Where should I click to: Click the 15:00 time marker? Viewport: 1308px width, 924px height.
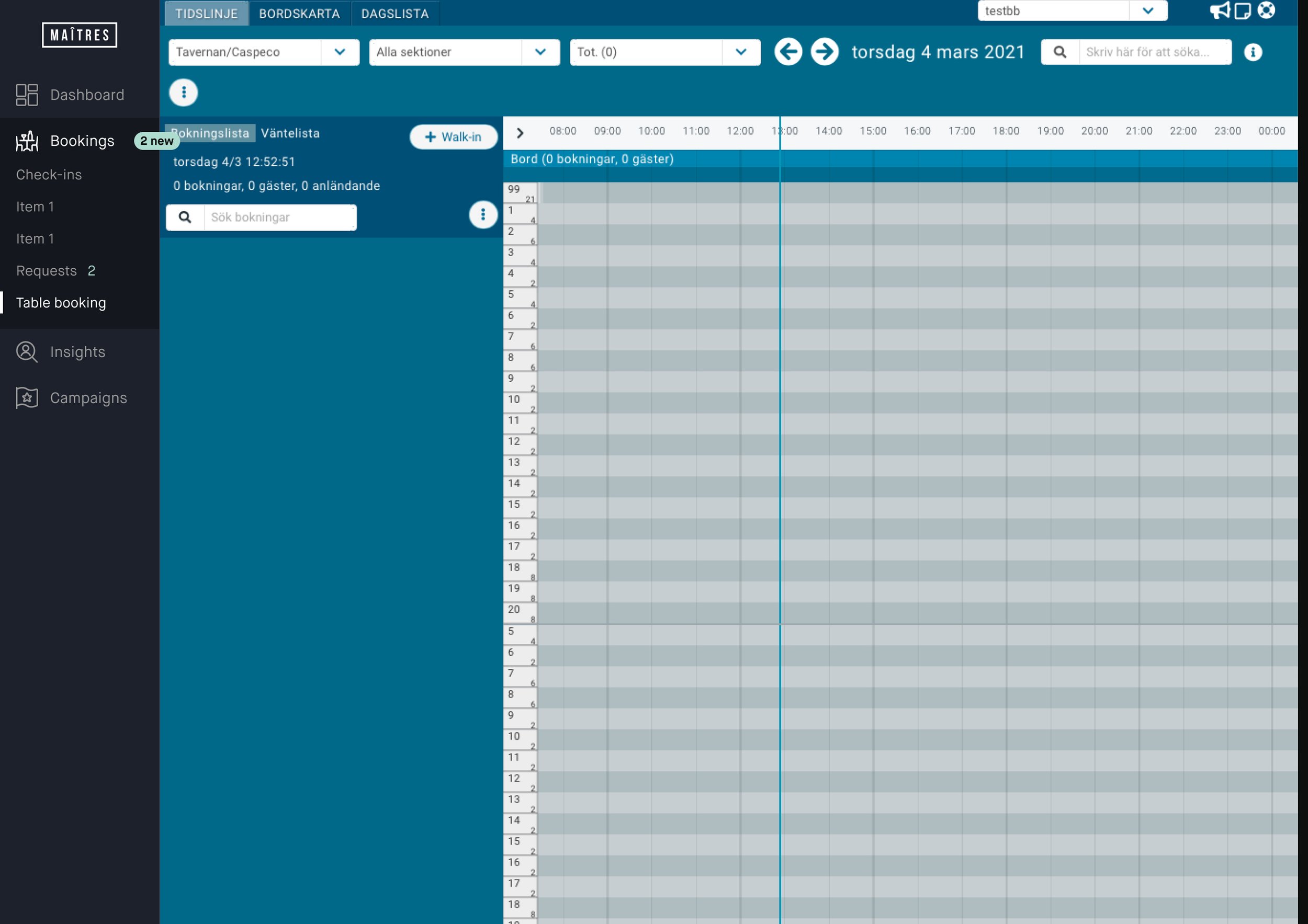[x=873, y=131]
